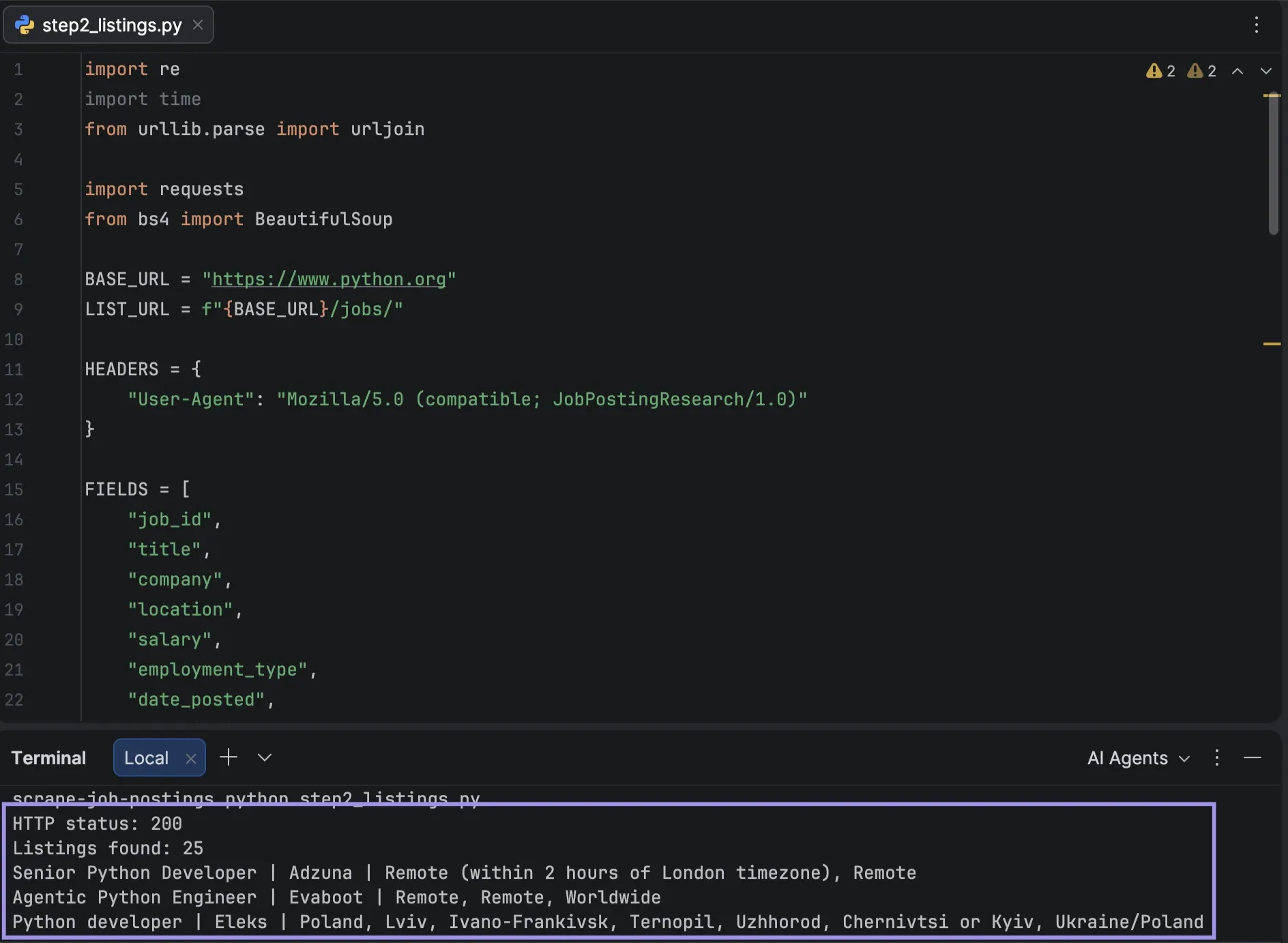The image size is (1288, 943).
Task: Expand the new terminal session dropdown chevron
Action: (265, 757)
